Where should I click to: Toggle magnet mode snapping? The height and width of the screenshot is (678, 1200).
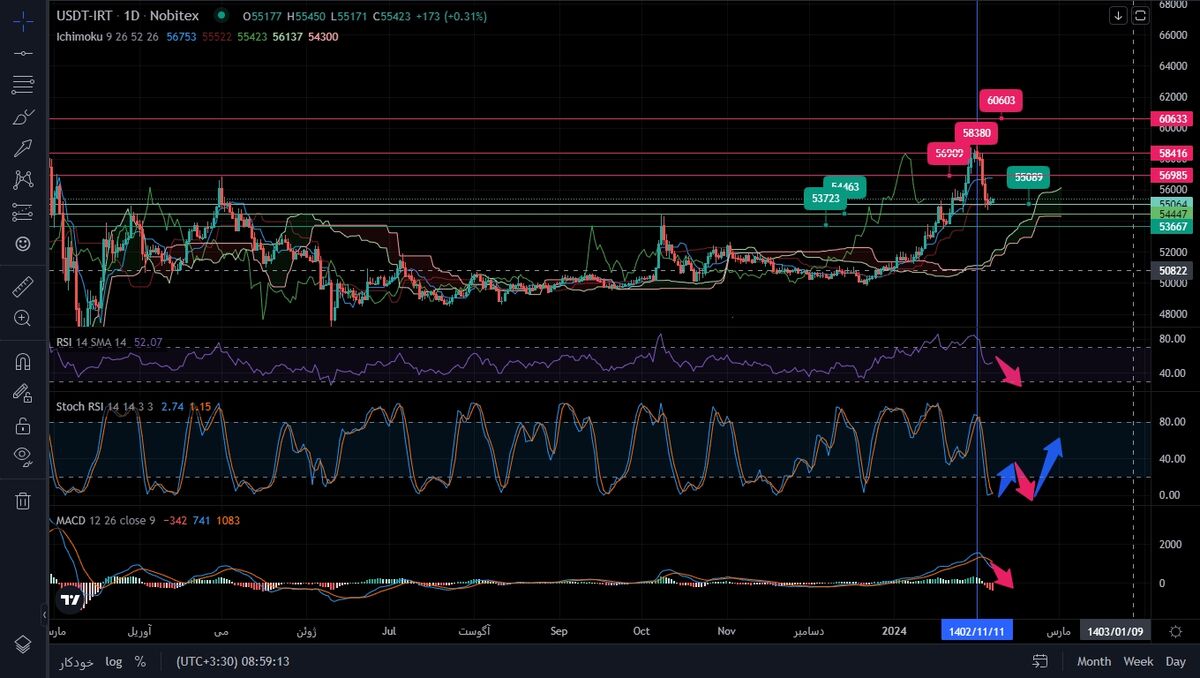[22, 361]
